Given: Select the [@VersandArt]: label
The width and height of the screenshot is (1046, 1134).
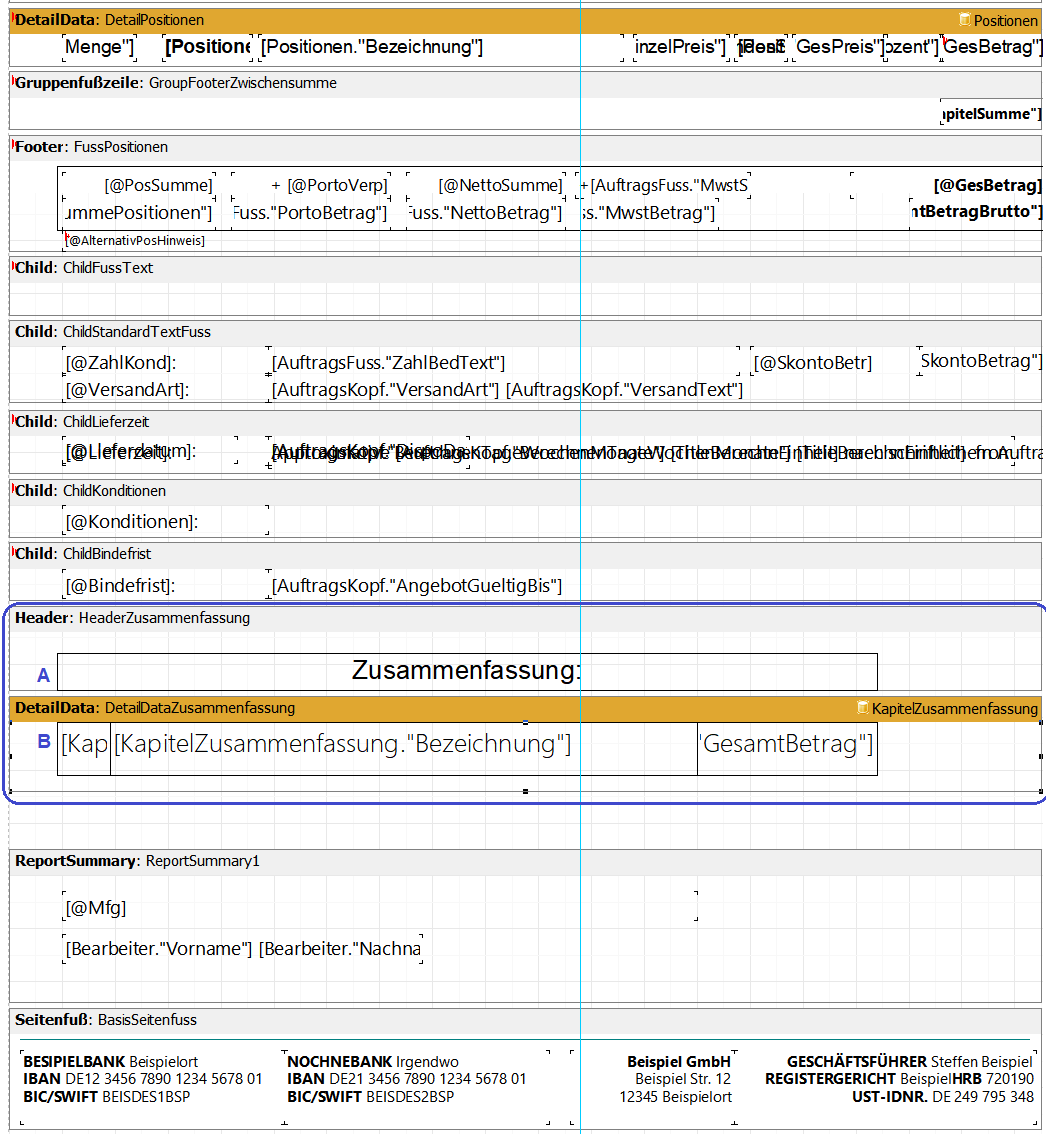Looking at the screenshot, I should pos(165,390).
